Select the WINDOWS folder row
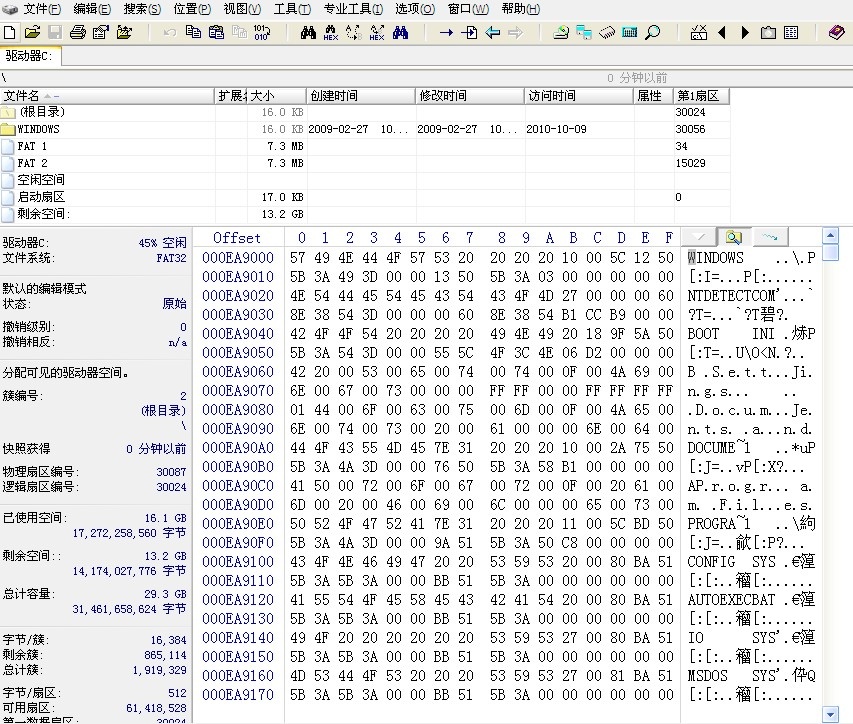This screenshot has width=853, height=724. tap(364, 129)
